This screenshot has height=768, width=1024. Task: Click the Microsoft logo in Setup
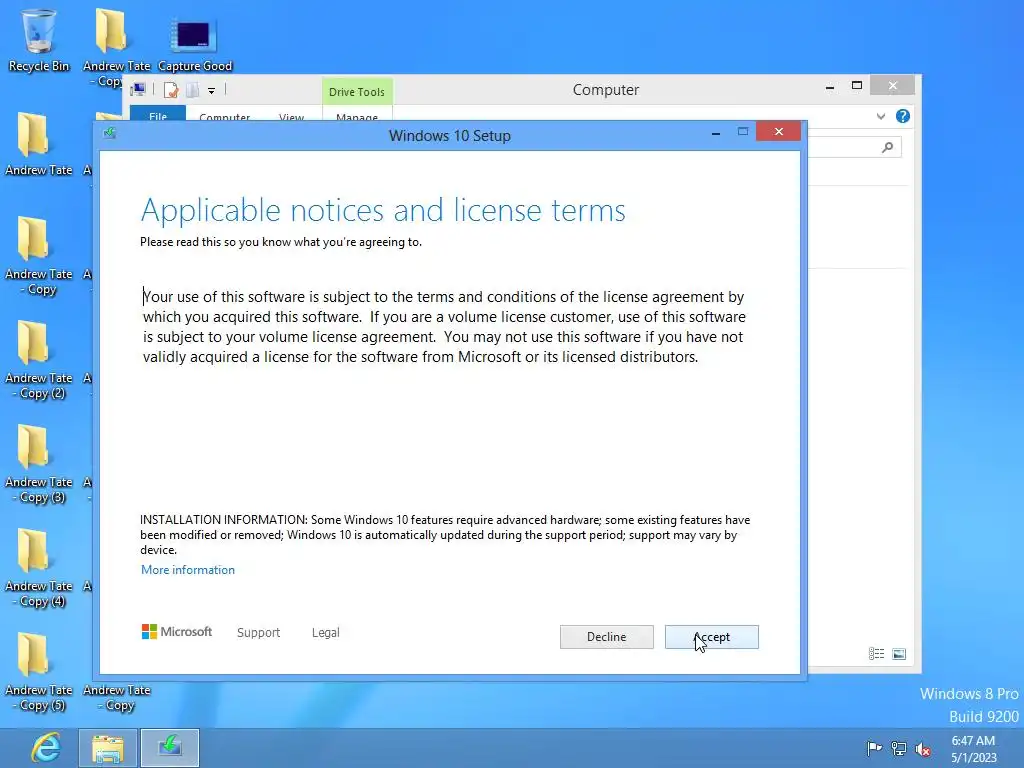tap(177, 632)
